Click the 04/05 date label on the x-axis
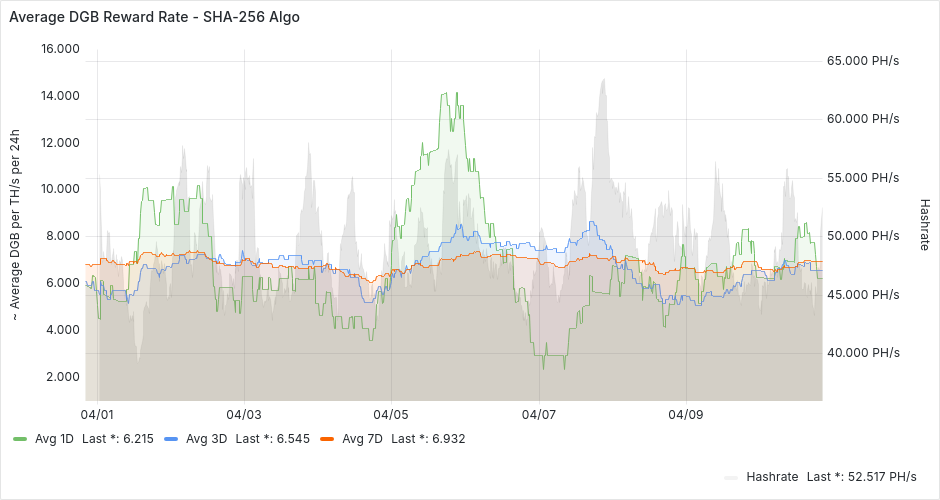The image size is (940, 500). coord(391,413)
